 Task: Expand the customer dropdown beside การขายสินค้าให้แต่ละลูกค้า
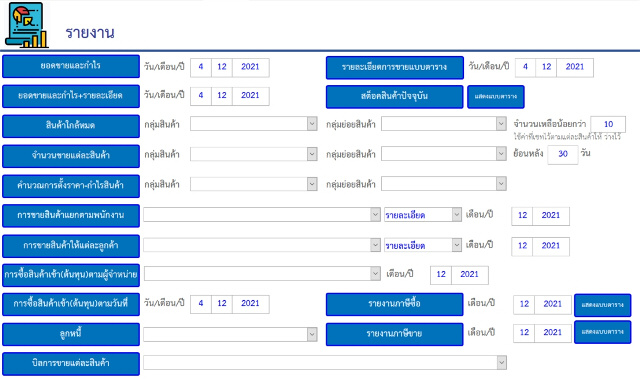click(262, 245)
